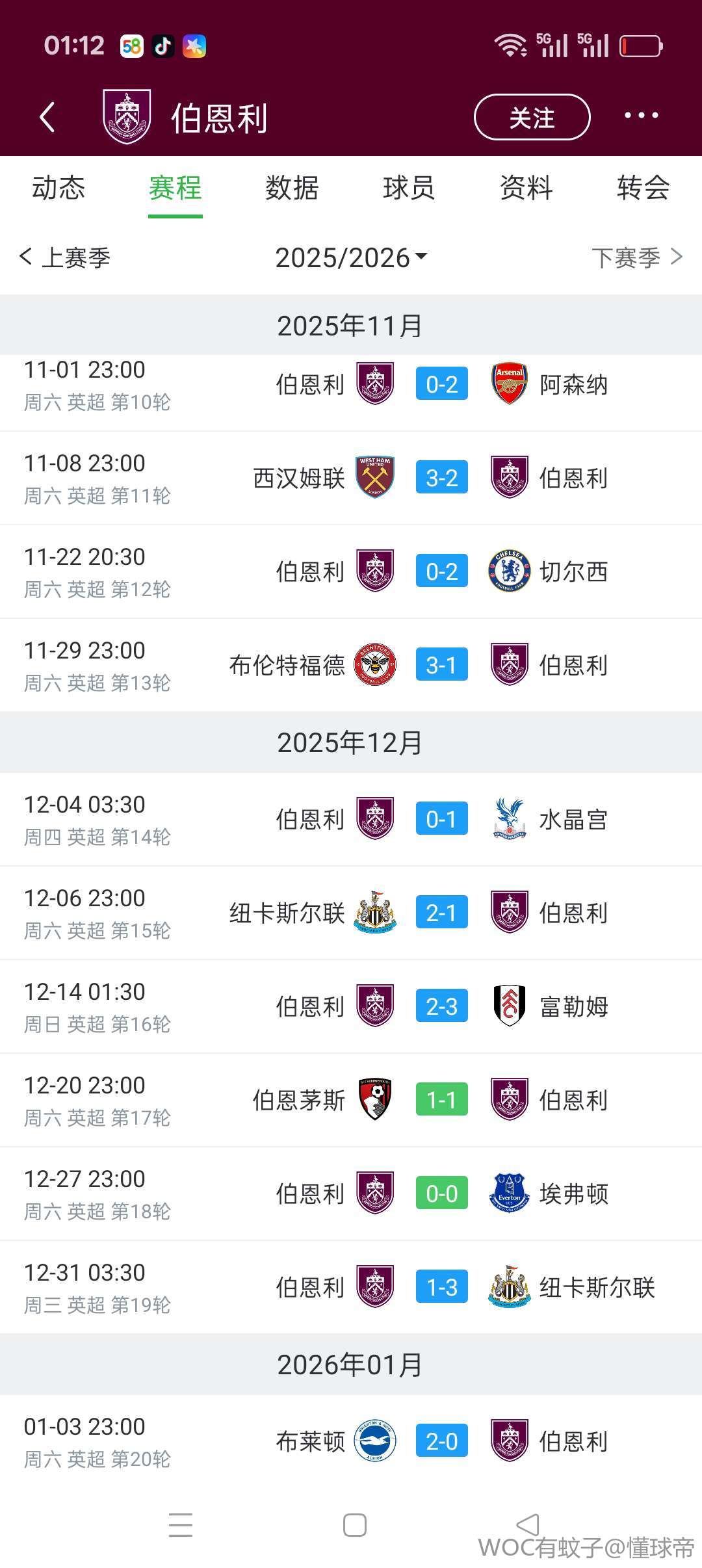The width and height of the screenshot is (702, 1568).
Task: Tap the Burnley club crest in header
Action: (x=127, y=117)
